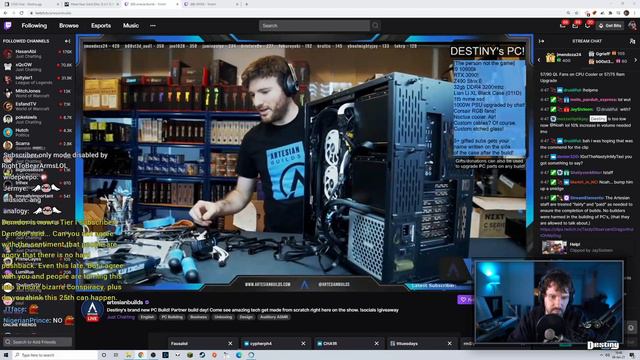Click the purple follow heart button
640x360 pixels.
click(465, 300)
